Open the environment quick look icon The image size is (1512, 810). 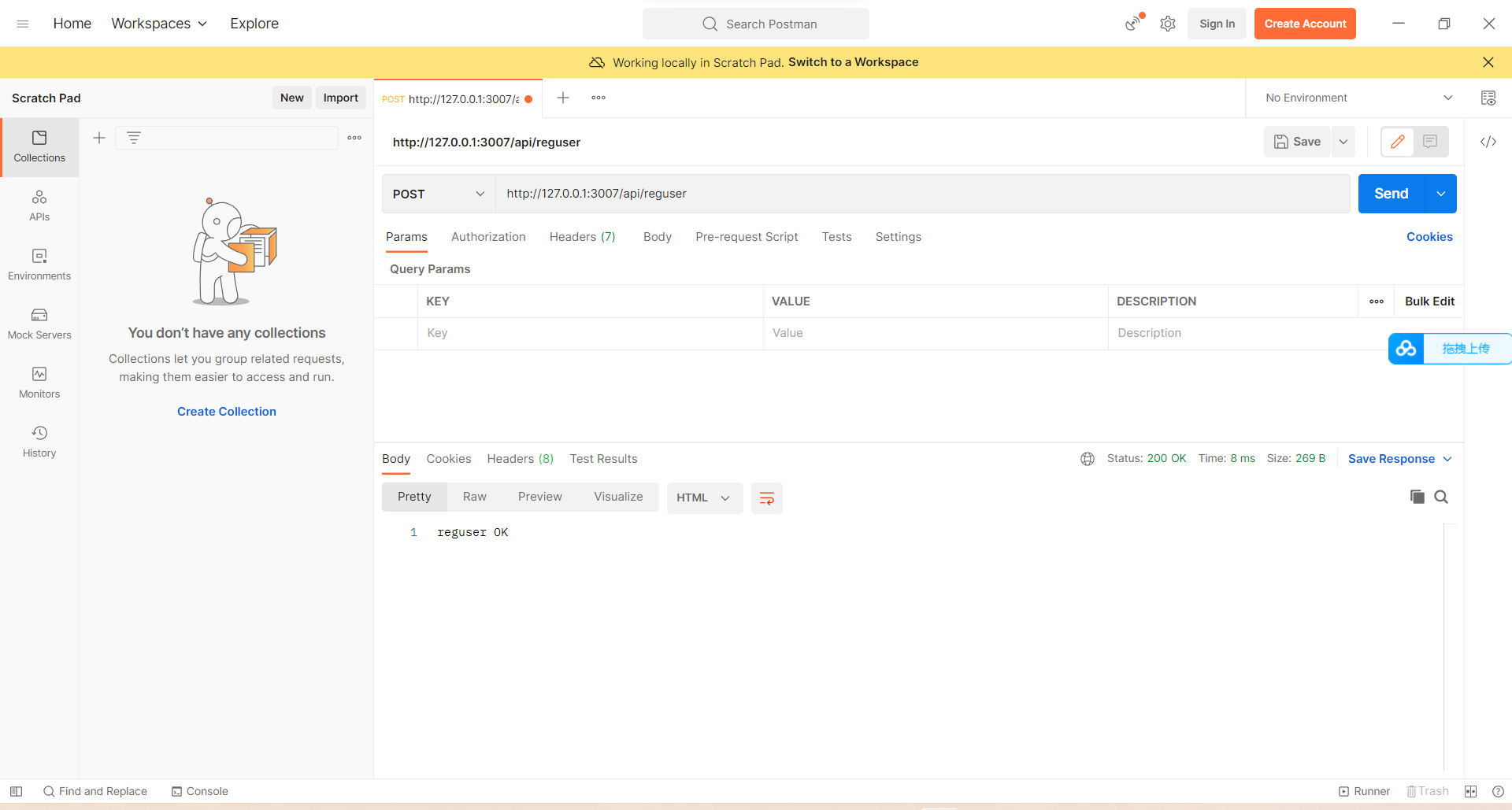1488,98
